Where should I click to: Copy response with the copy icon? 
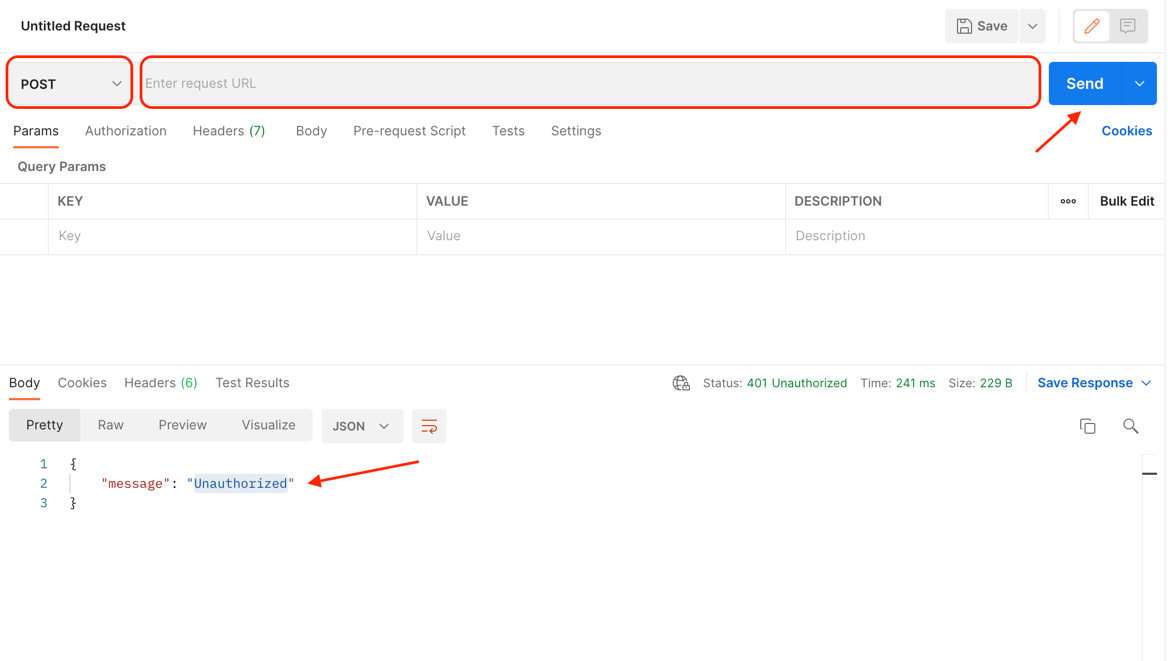1088,426
